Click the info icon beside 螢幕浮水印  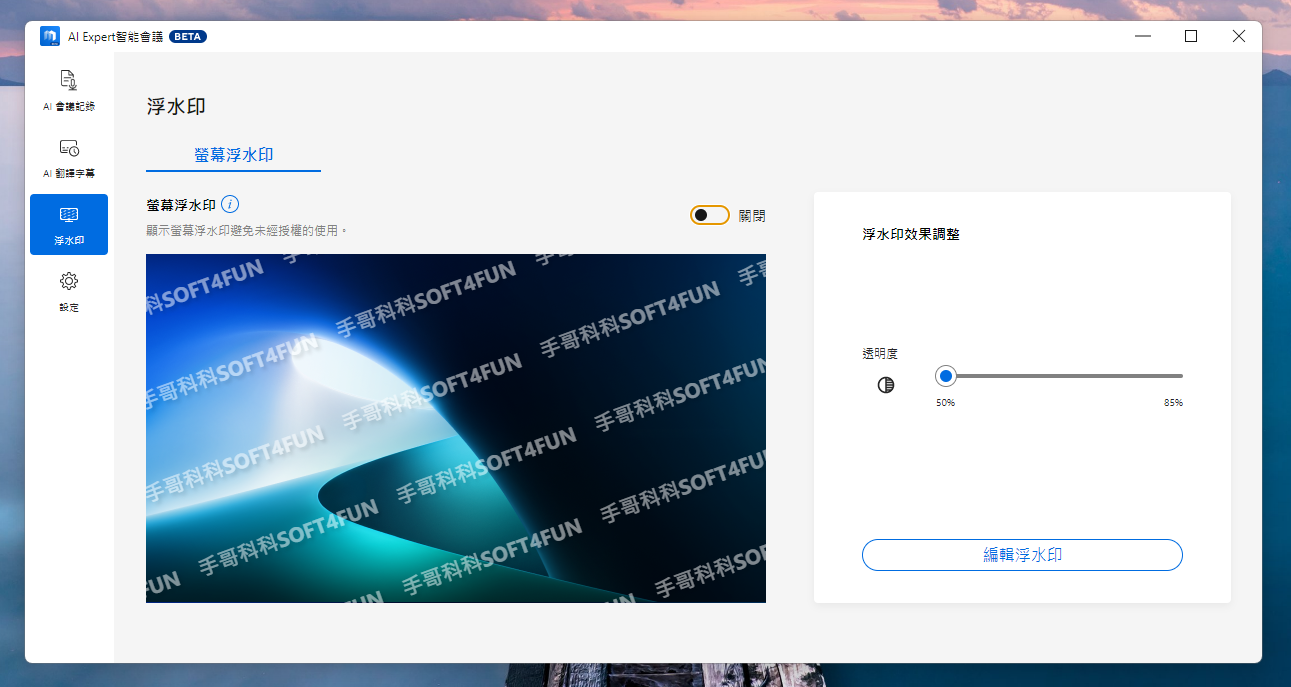[230, 205]
